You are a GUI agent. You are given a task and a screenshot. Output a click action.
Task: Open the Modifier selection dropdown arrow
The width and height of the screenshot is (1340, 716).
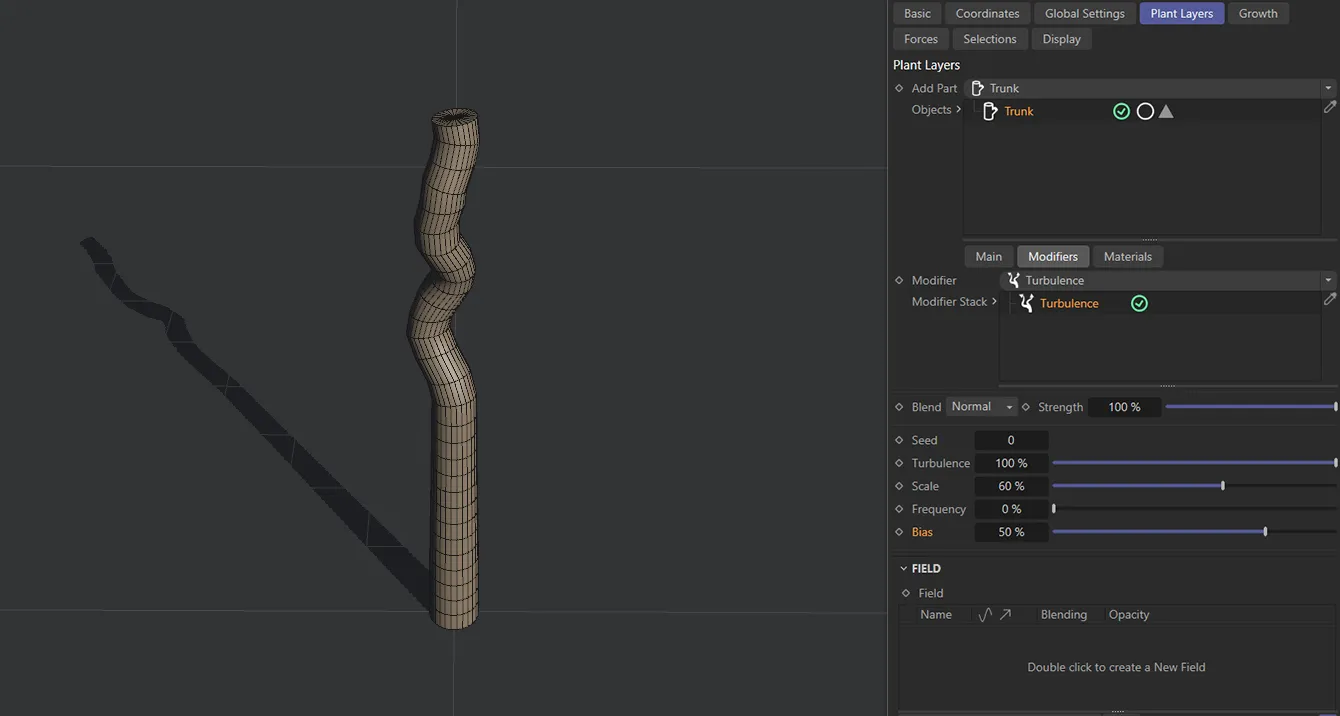point(1328,280)
